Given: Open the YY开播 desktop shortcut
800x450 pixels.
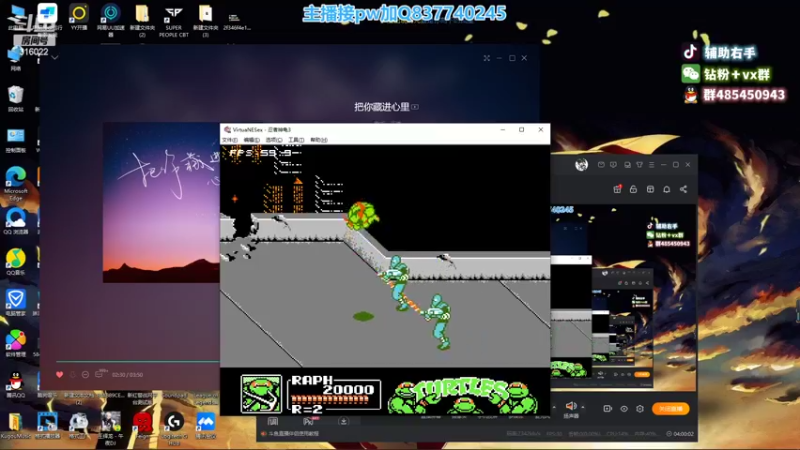Looking at the screenshot, I should pyautogui.click(x=79, y=16).
